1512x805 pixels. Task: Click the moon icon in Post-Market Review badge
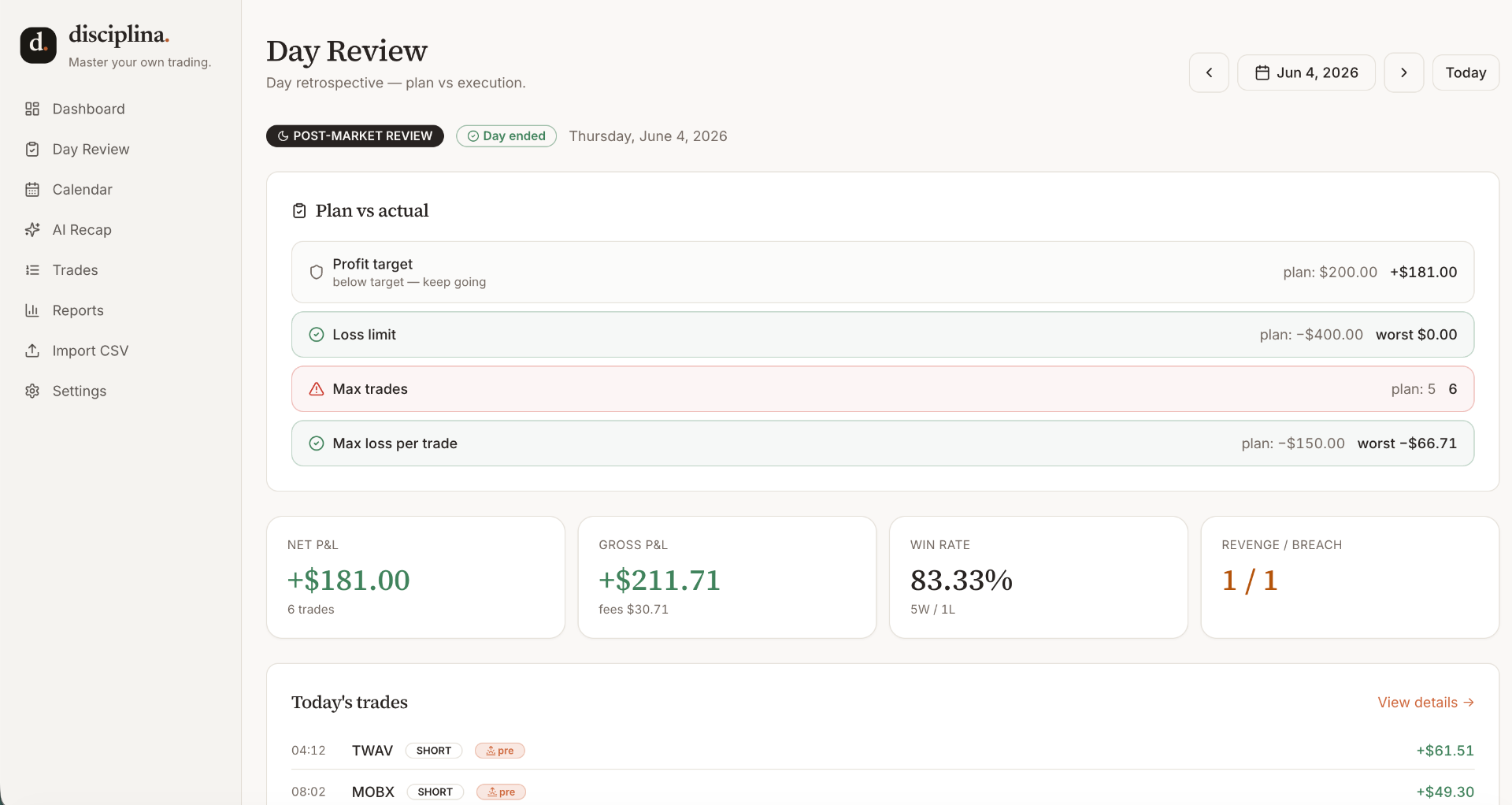283,136
